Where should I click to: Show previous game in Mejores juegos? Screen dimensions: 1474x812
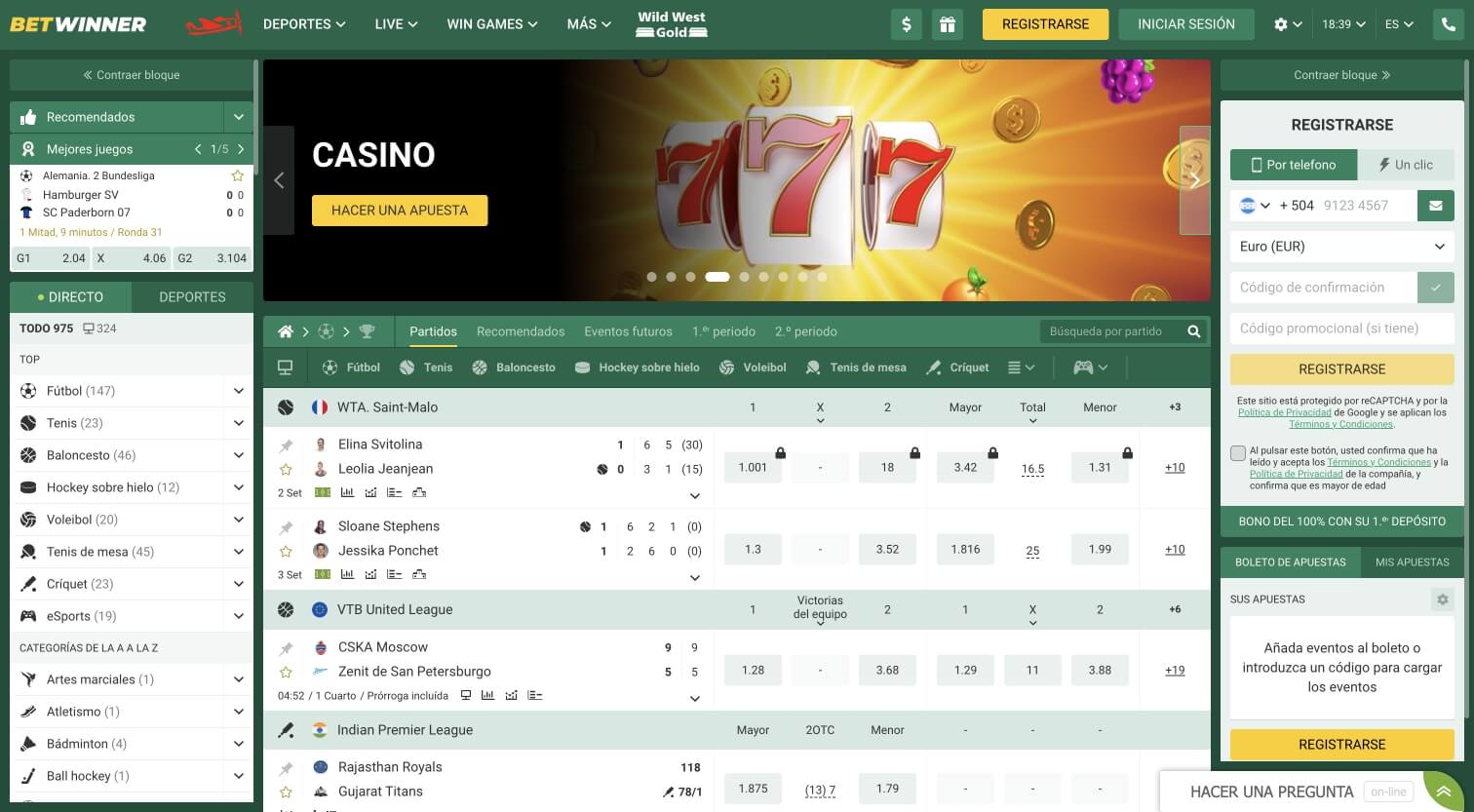pyautogui.click(x=198, y=149)
